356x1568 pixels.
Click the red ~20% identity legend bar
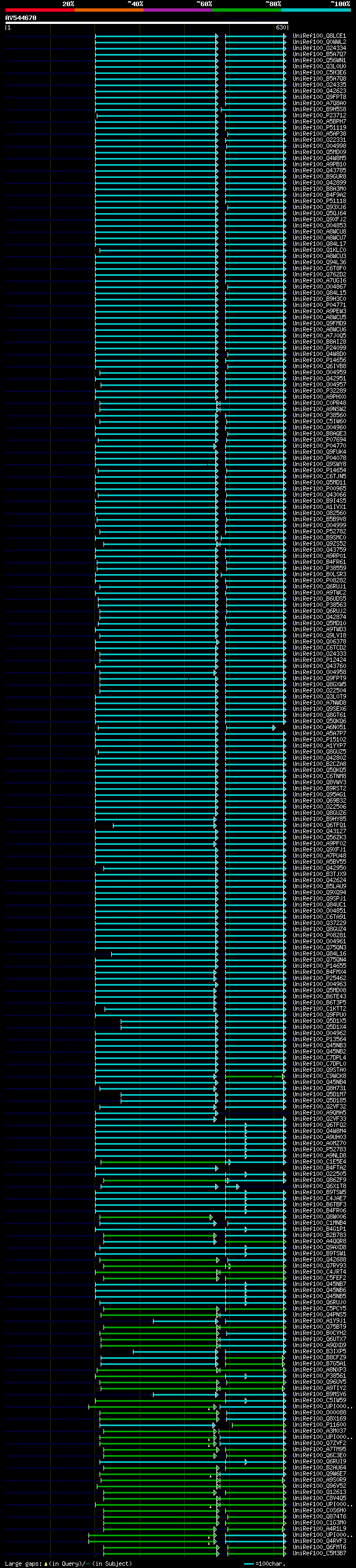[39, 10]
